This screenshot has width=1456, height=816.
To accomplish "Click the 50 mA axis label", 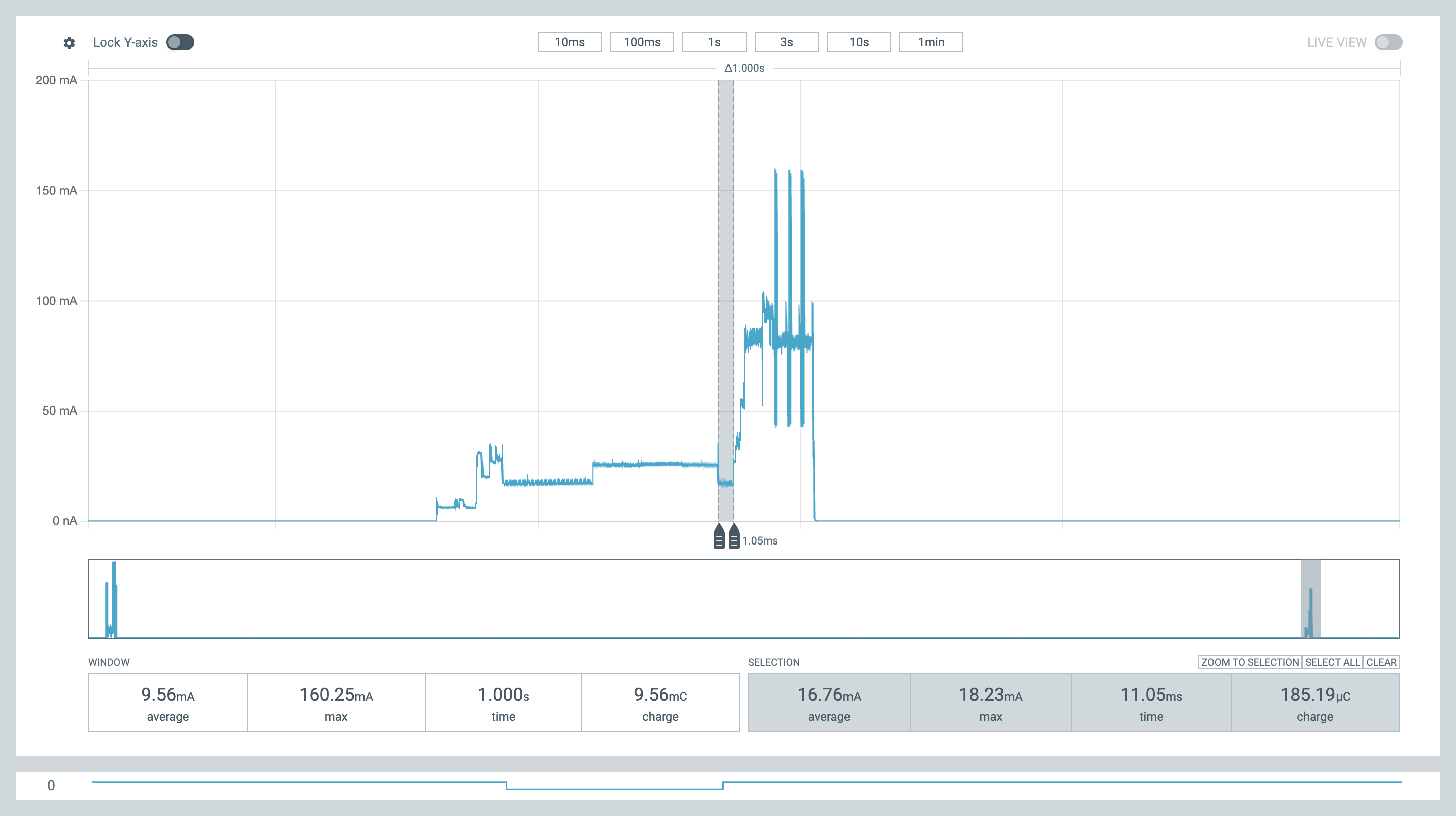I will coord(60,411).
